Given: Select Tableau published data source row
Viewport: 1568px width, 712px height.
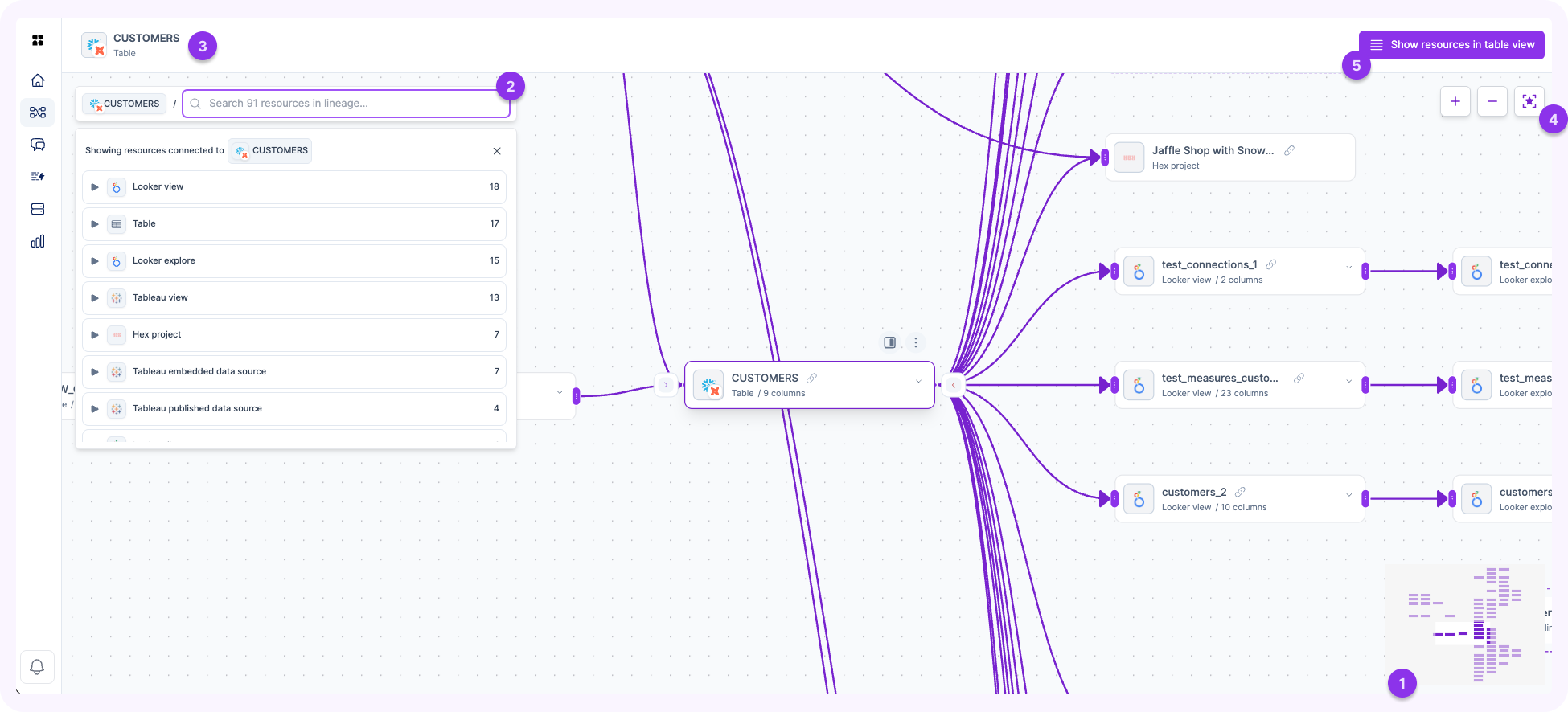Looking at the screenshot, I should tap(293, 409).
